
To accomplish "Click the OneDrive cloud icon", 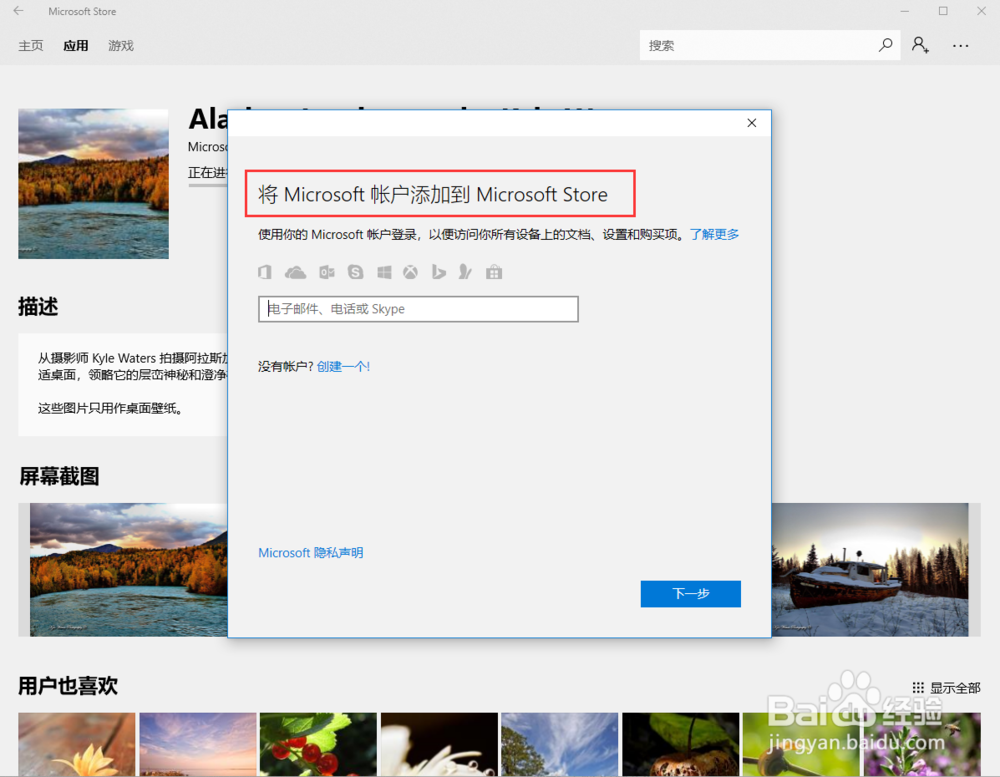I will (295, 271).
